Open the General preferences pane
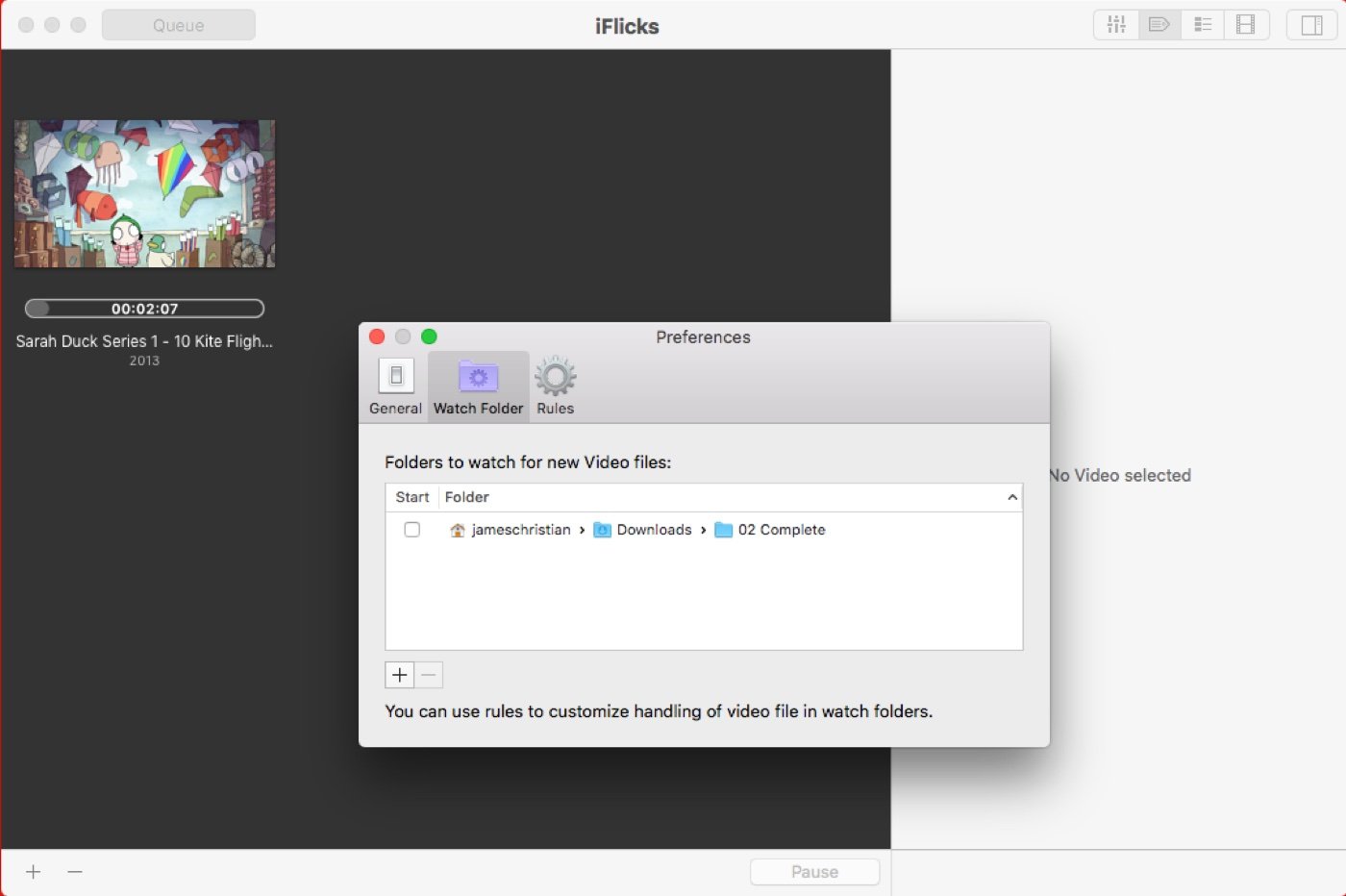This screenshot has height=896, width=1346. (x=395, y=386)
